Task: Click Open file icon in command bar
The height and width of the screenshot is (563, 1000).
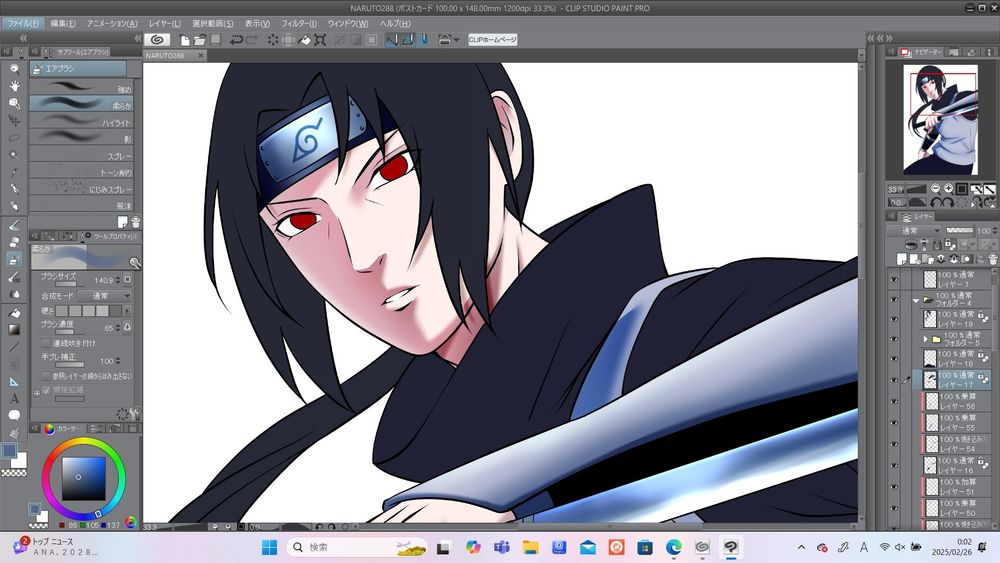Action: [200, 40]
